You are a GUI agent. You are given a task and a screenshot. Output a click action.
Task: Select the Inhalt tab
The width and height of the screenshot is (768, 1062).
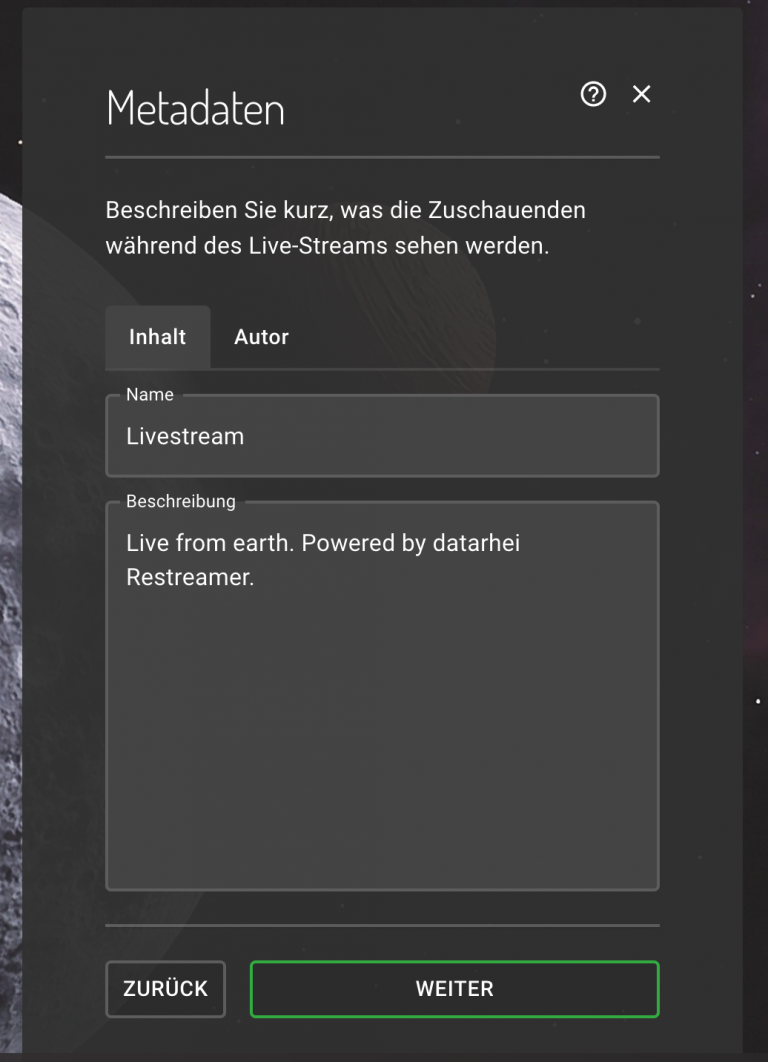(157, 337)
